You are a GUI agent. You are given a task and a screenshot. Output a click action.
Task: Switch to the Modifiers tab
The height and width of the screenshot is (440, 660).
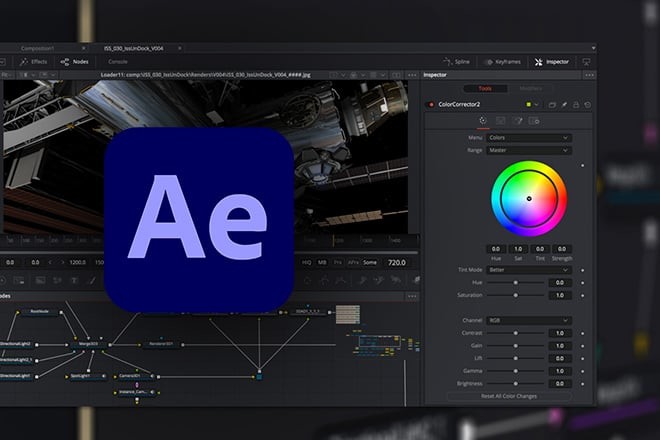(x=532, y=88)
